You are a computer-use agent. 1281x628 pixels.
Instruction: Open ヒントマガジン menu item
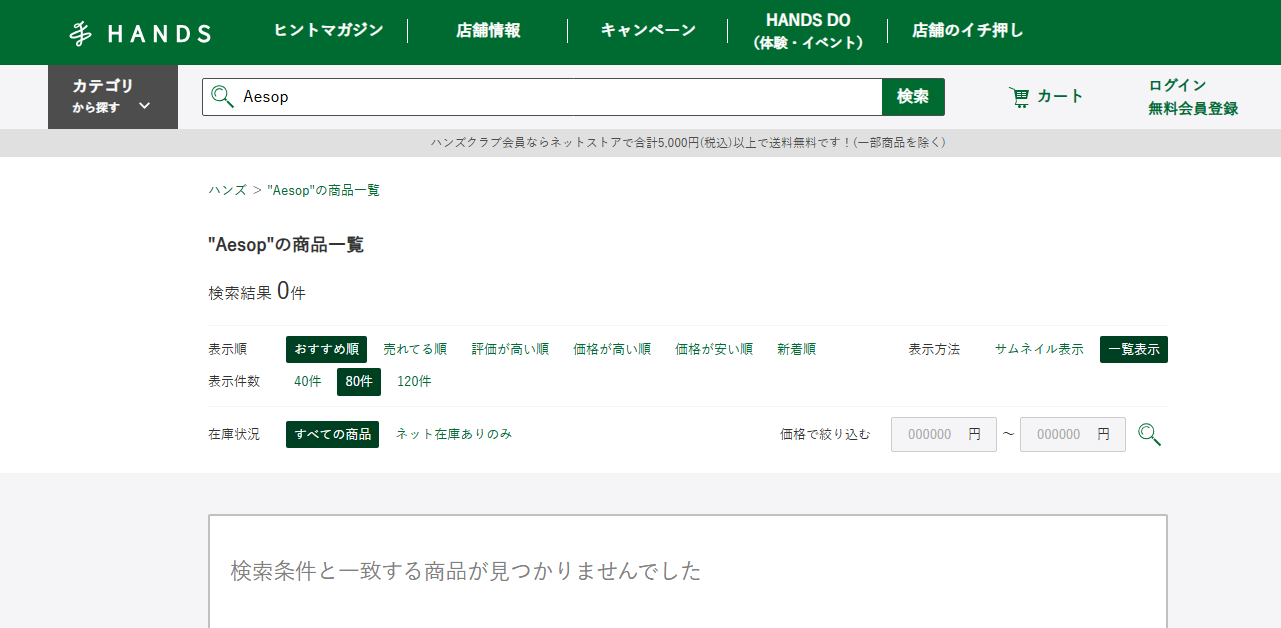329,30
